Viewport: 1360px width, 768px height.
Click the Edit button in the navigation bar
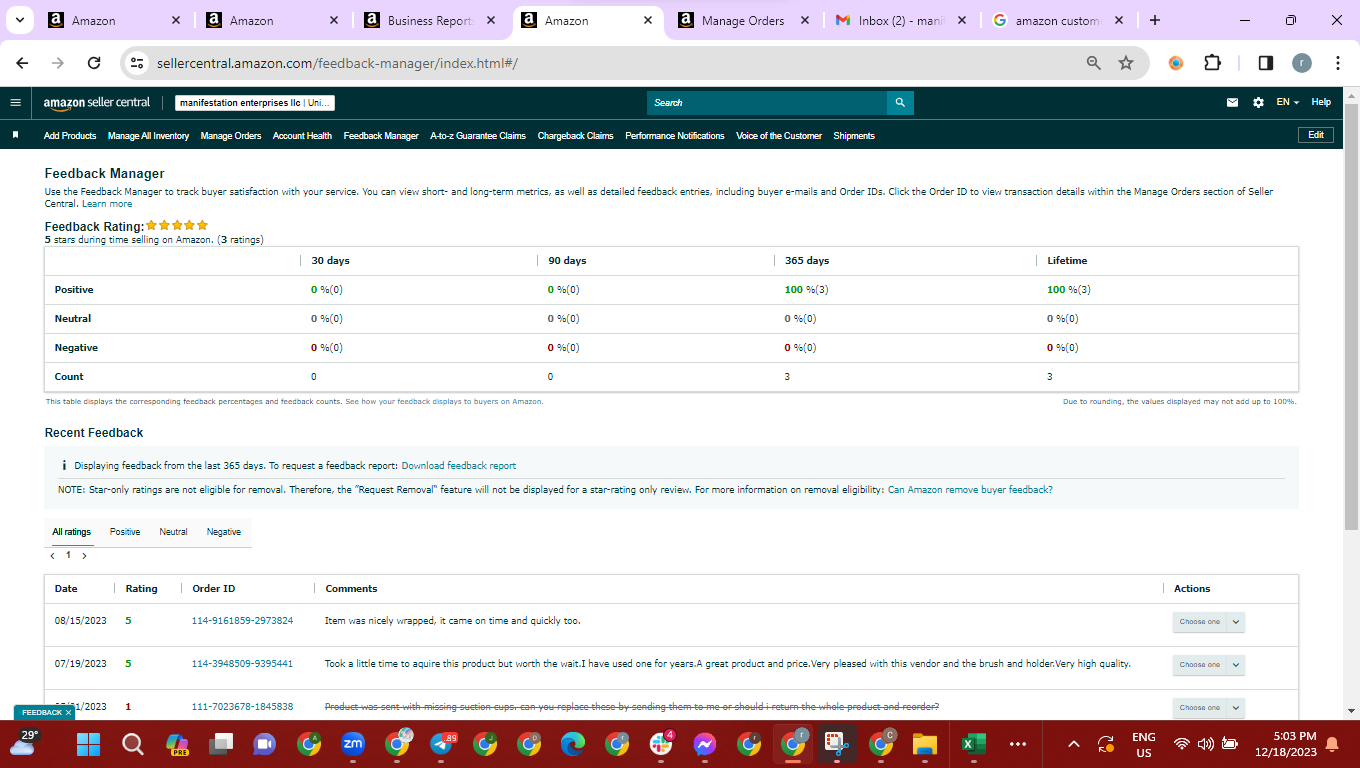point(1315,135)
